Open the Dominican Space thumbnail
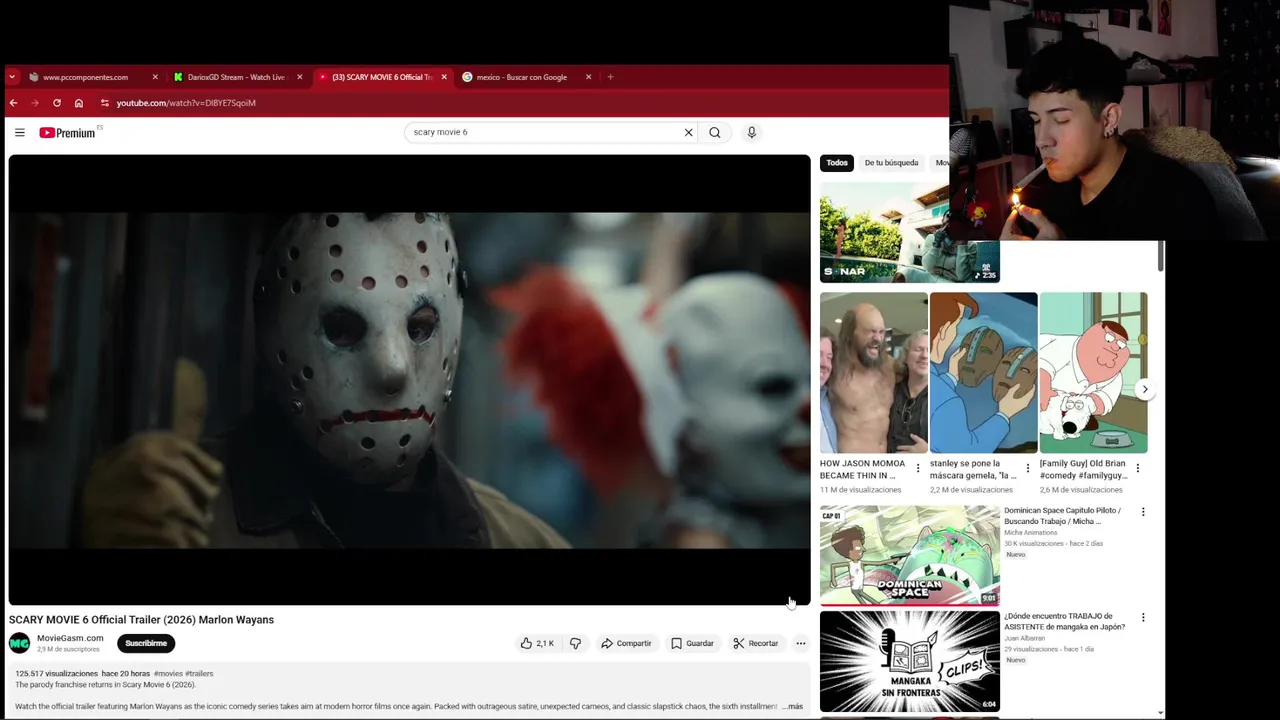The width and height of the screenshot is (1280, 720). pos(909,555)
